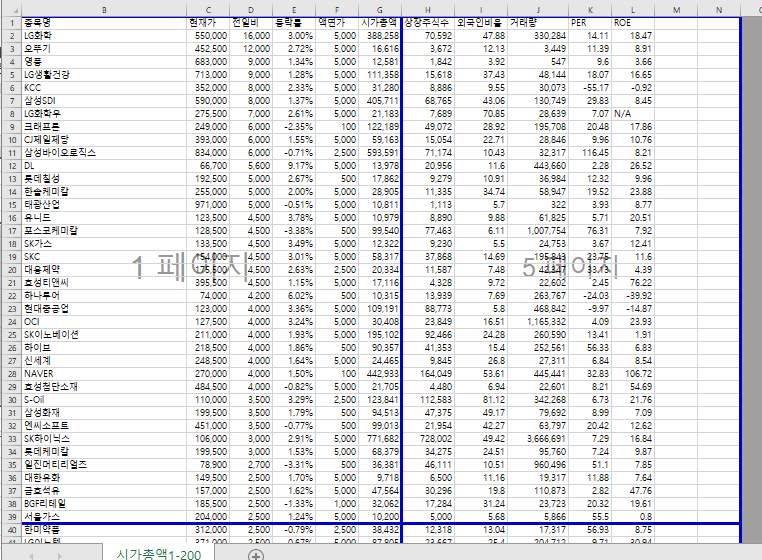This screenshot has width=762, height=560.
Task: Select the SK이노베이션 stock name cell
Action: point(104,335)
